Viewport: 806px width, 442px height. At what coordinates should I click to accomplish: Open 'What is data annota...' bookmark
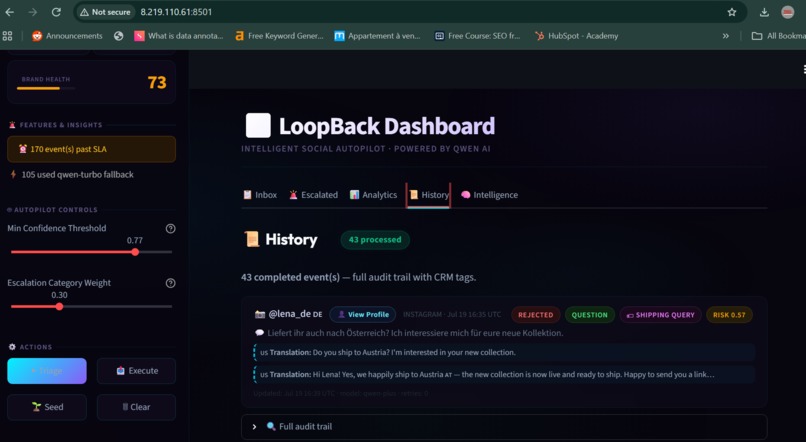coord(179,36)
